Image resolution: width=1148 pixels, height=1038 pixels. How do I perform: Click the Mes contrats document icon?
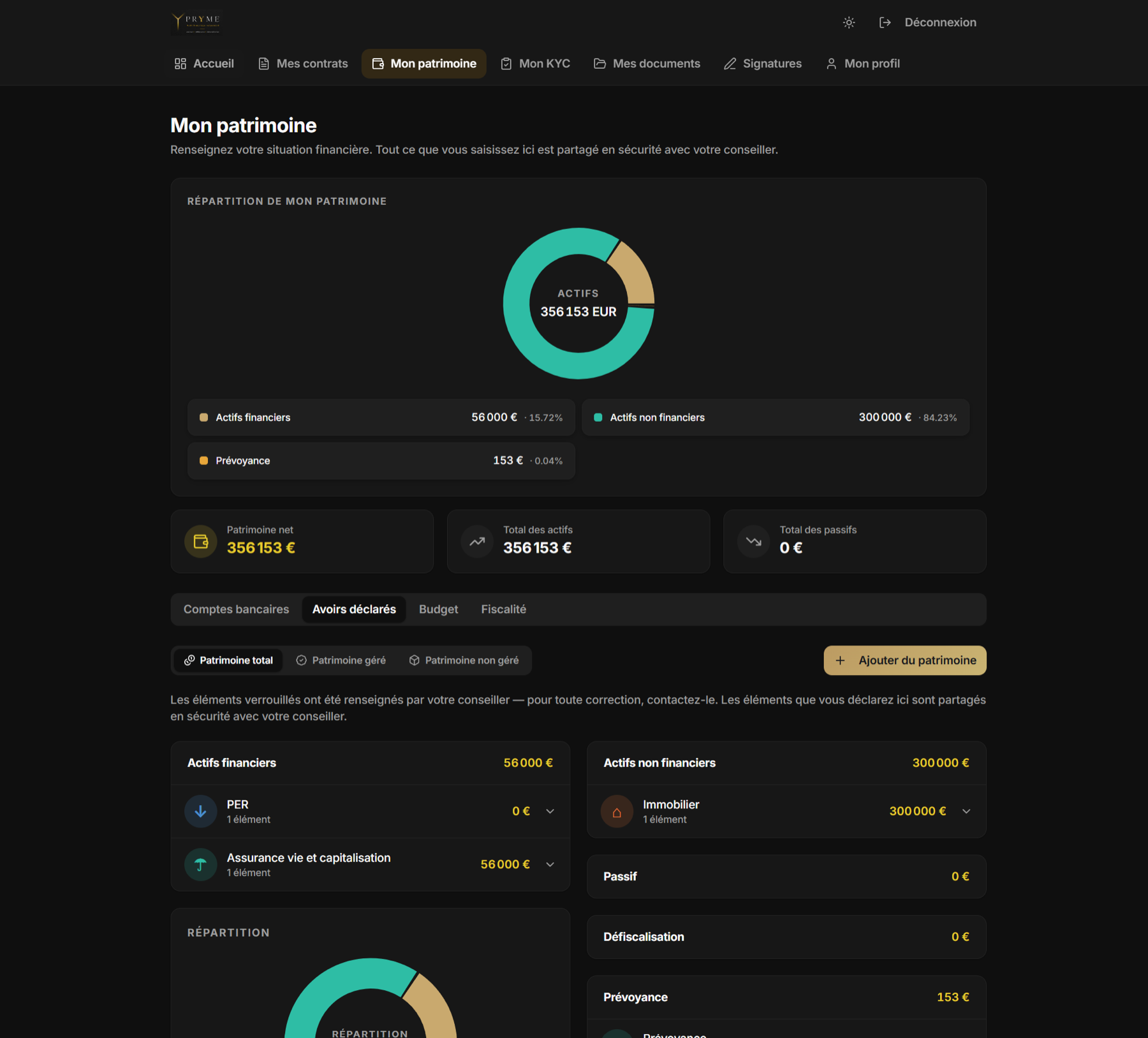tap(263, 64)
